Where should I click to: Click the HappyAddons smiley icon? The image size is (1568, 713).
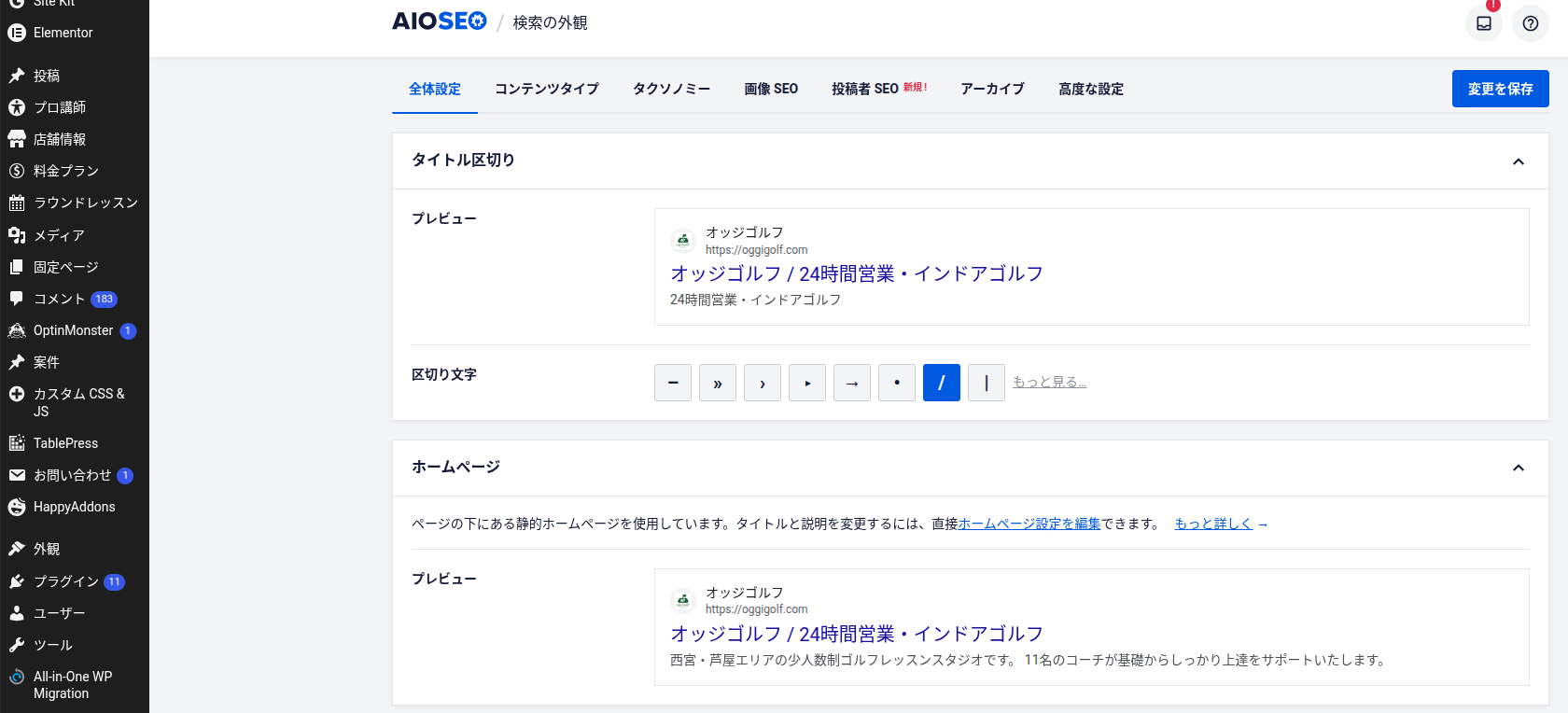(17, 507)
